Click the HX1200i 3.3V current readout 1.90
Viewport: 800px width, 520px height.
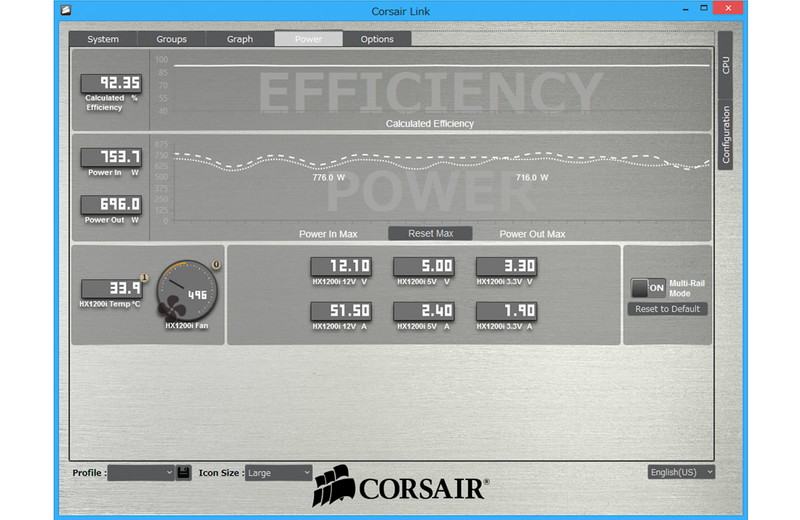tap(507, 311)
